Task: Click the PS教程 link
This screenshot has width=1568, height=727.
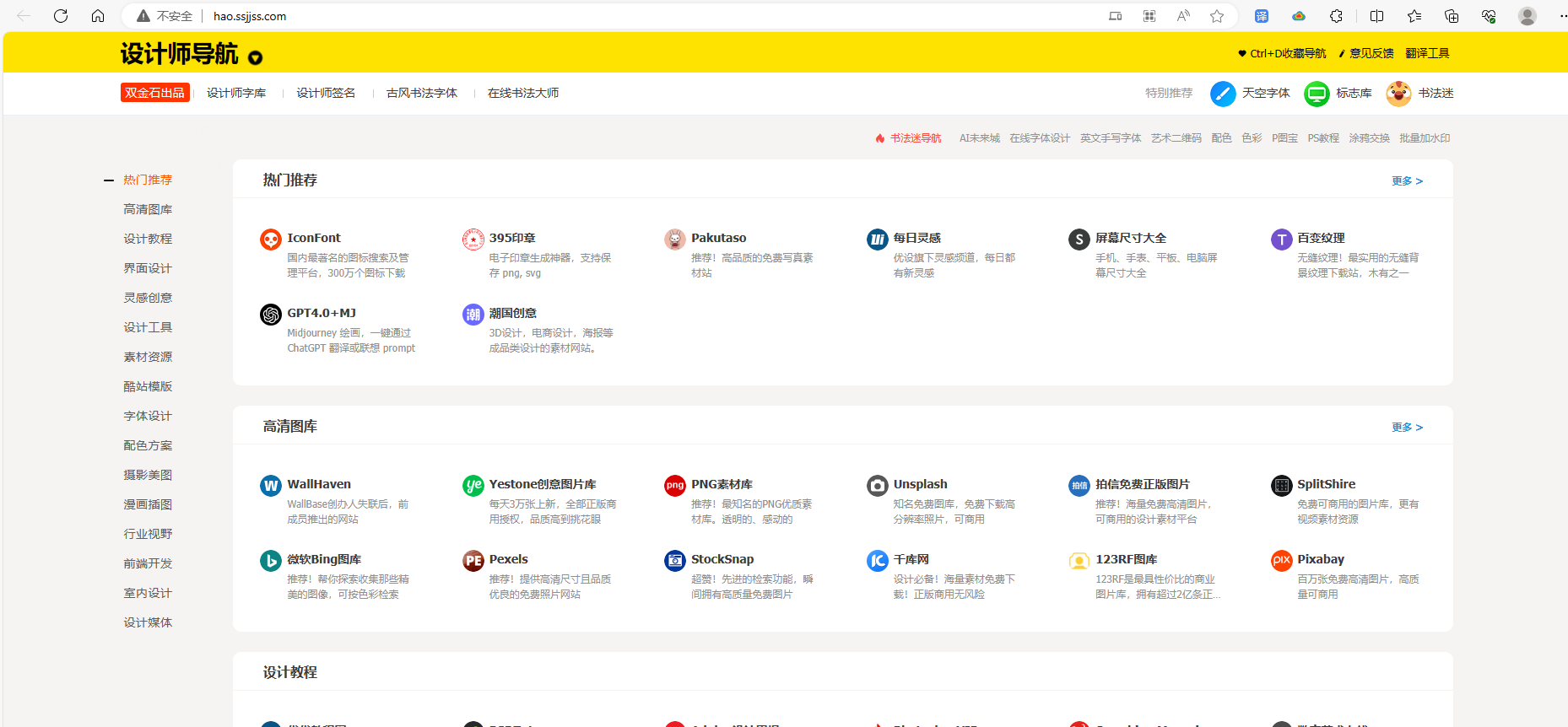Action: tap(1323, 138)
